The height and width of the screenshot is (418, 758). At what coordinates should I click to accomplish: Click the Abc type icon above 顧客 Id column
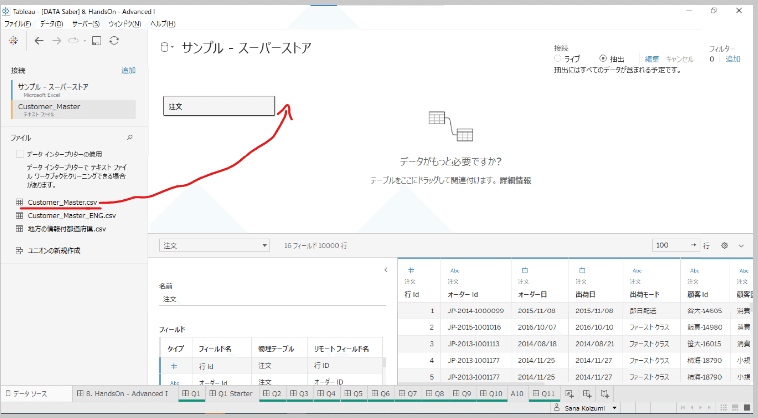[x=694, y=271]
